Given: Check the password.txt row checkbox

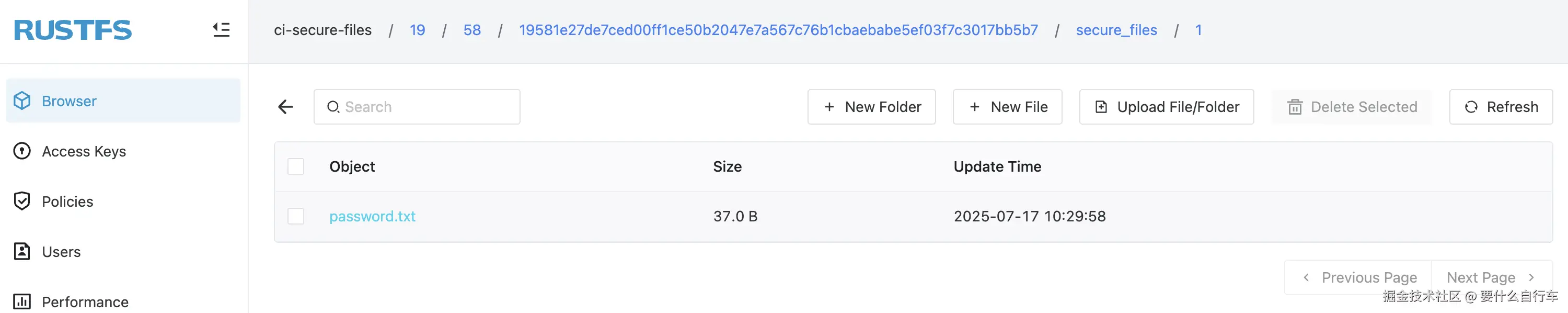Looking at the screenshot, I should (296, 216).
